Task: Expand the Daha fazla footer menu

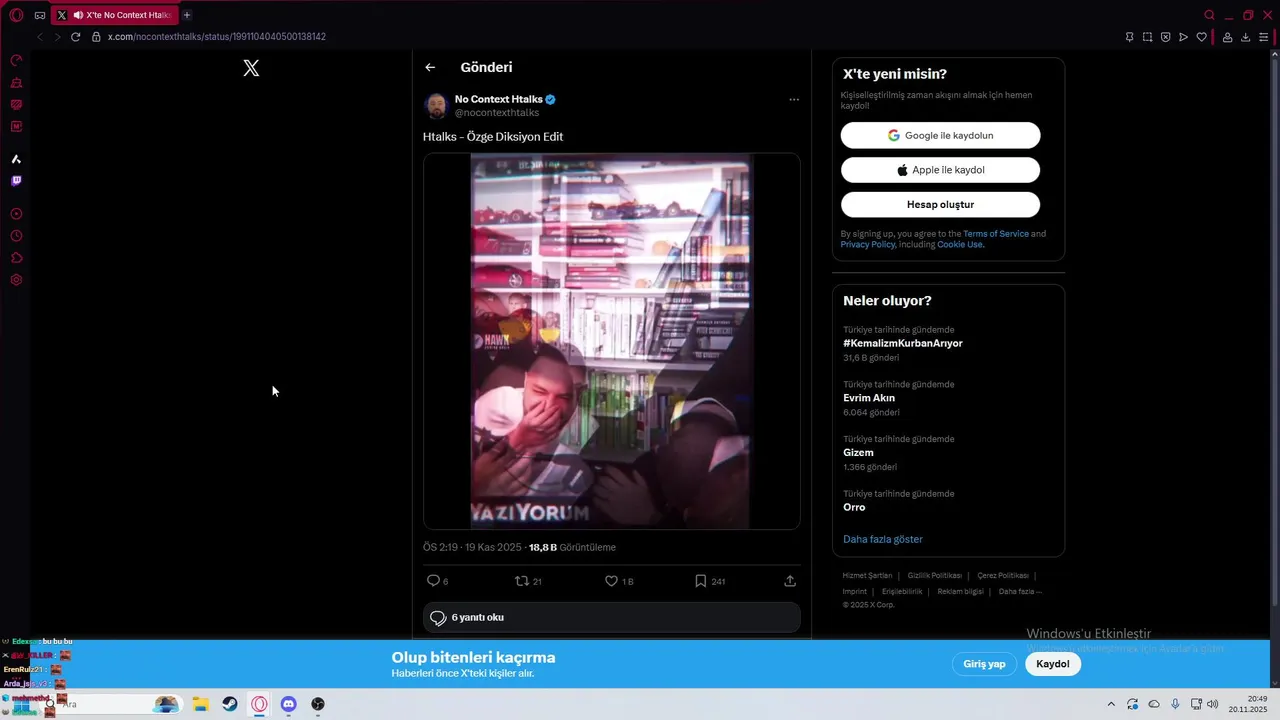Action: tap(1020, 592)
